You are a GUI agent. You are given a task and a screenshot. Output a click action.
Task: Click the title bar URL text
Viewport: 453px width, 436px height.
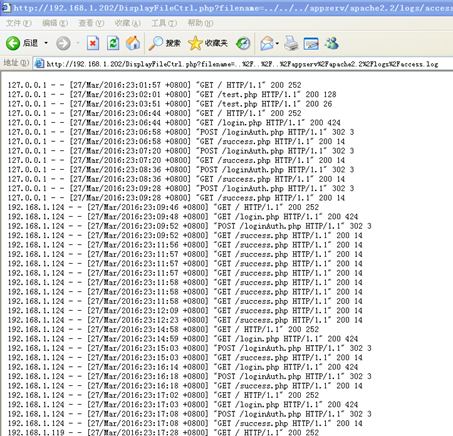click(x=233, y=7)
